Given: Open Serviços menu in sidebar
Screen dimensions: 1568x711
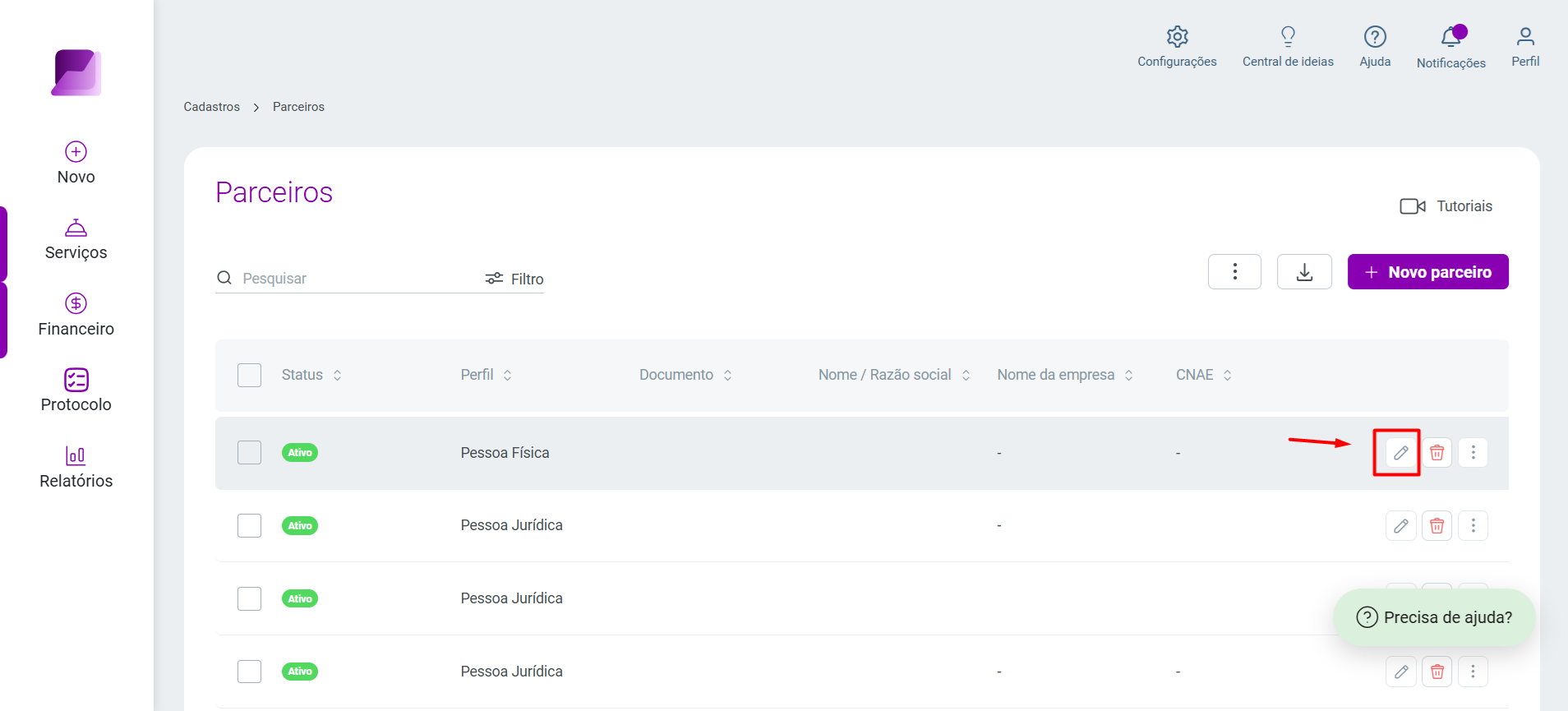Looking at the screenshot, I should (x=76, y=240).
